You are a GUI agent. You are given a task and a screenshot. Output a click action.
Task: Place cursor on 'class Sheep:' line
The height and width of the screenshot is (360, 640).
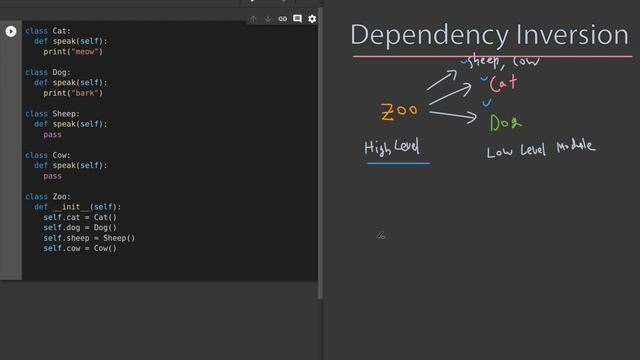pyautogui.click(x=52, y=114)
